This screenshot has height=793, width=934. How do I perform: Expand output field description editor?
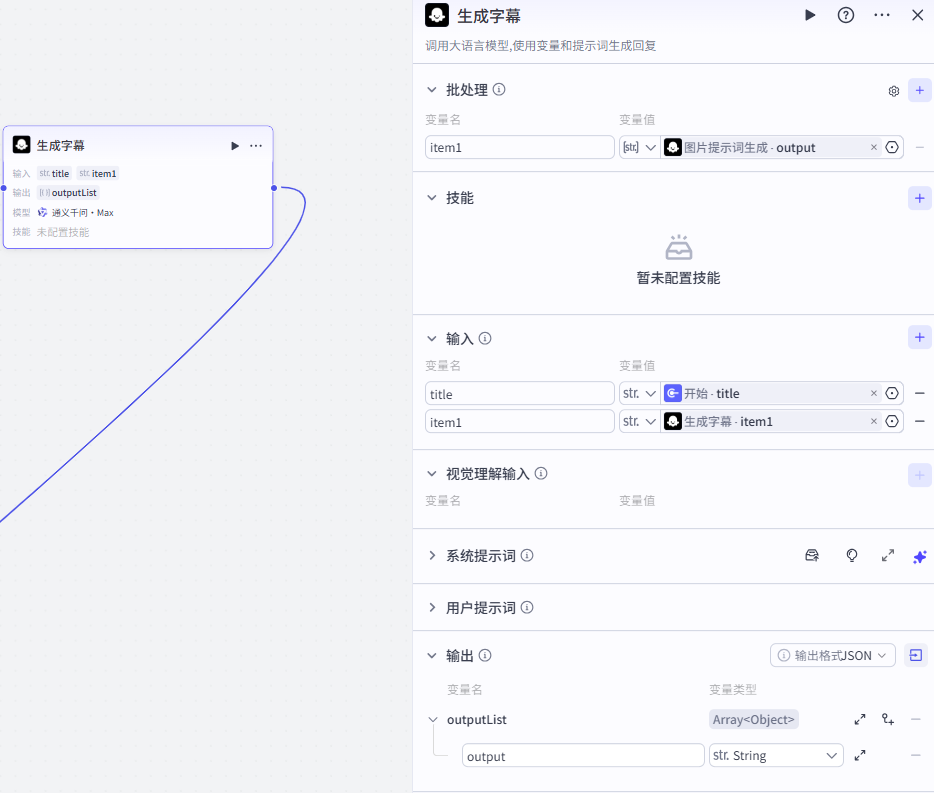pos(860,755)
